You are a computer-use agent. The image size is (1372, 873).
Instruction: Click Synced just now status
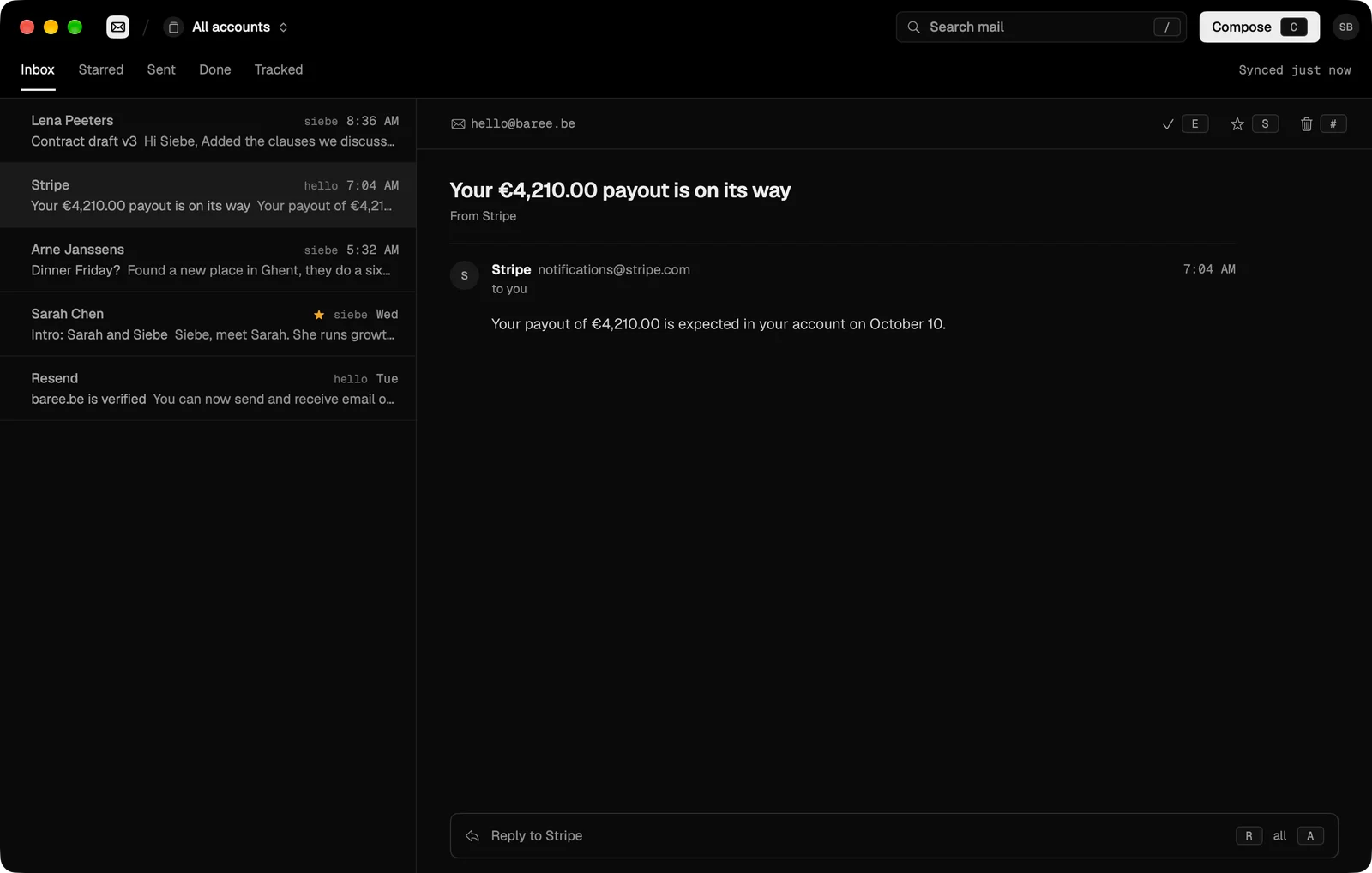point(1295,70)
